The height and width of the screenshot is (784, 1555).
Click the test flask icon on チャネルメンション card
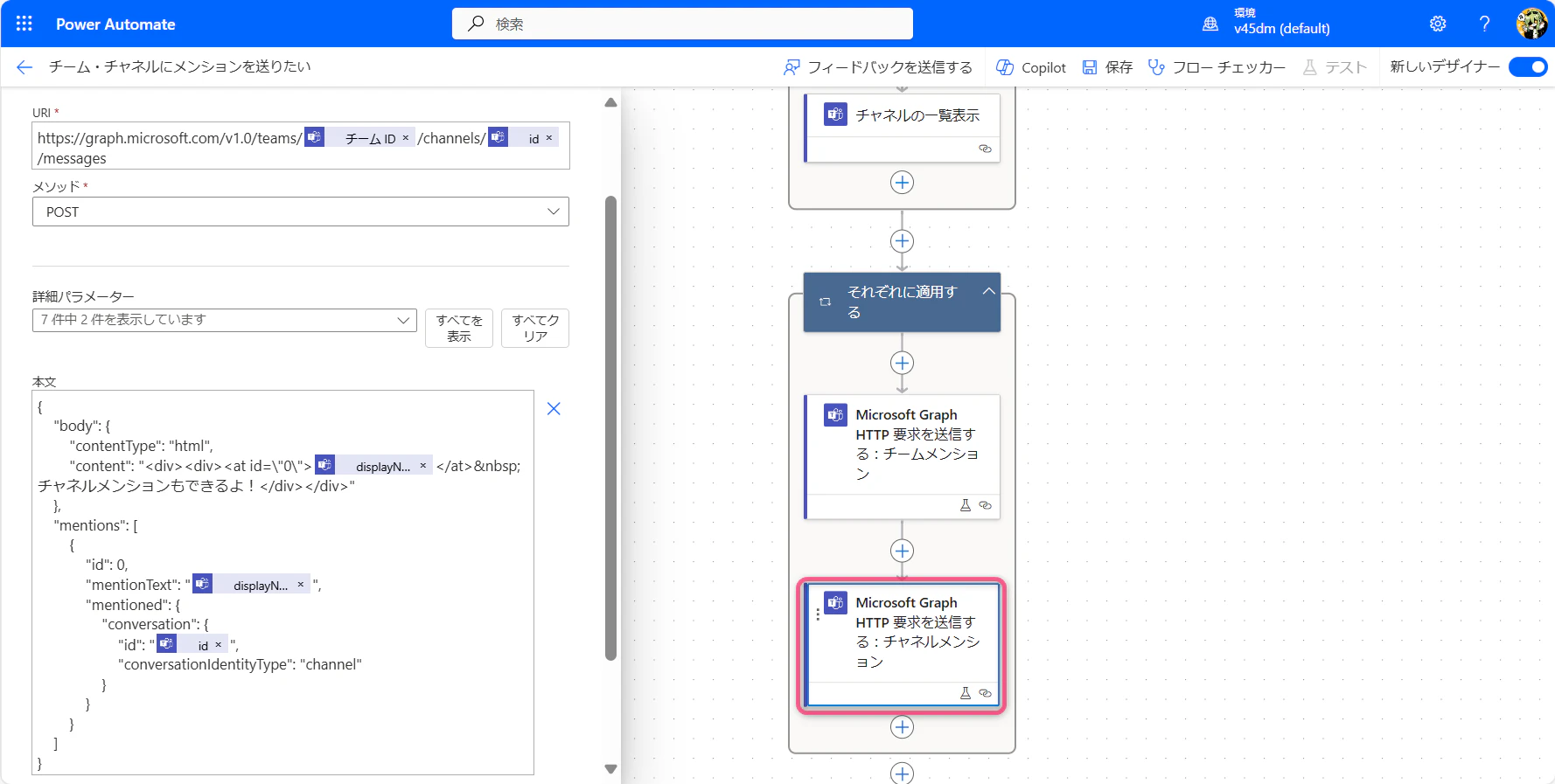(966, 693)
